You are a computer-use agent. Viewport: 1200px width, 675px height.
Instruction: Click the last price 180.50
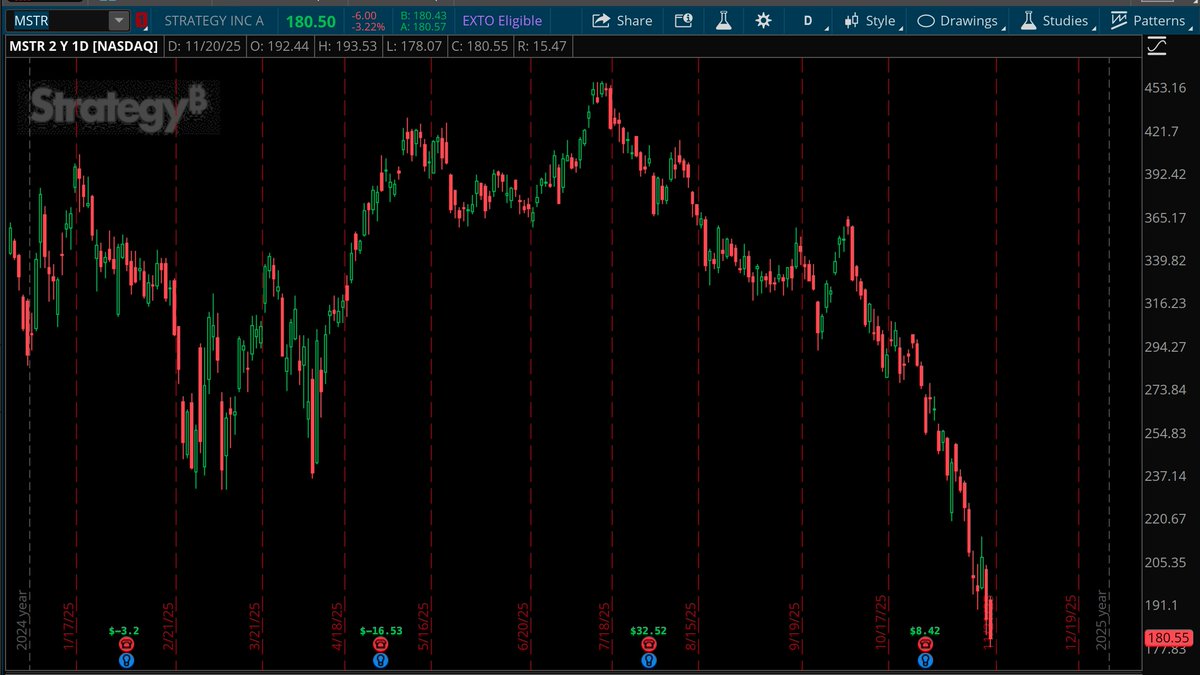pos(309,21)
